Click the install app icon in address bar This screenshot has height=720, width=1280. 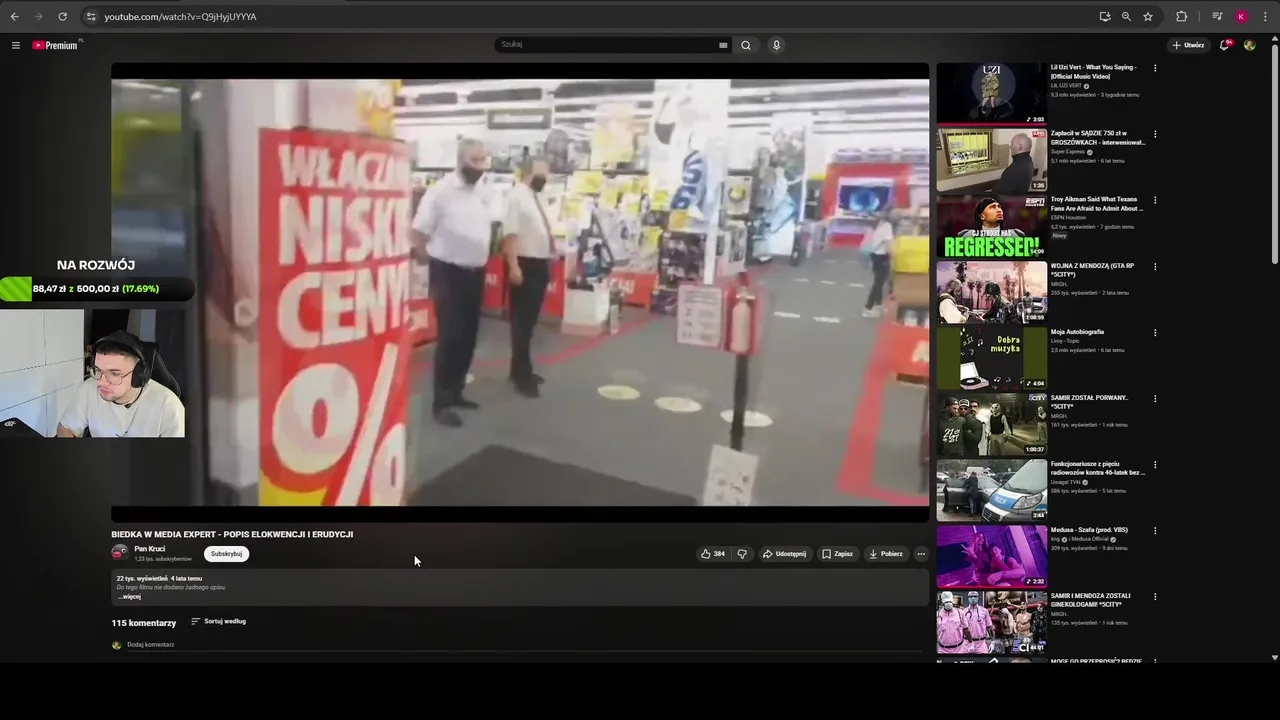point(1104,17)
